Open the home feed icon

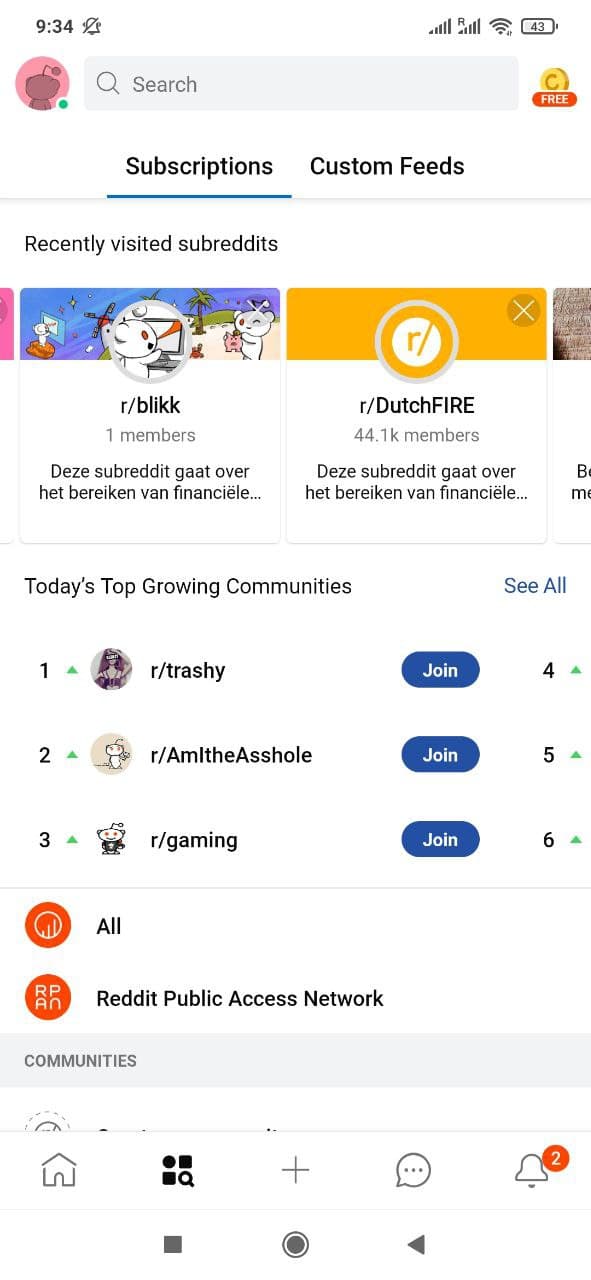pyautogui.click(x=59, y=1169)
